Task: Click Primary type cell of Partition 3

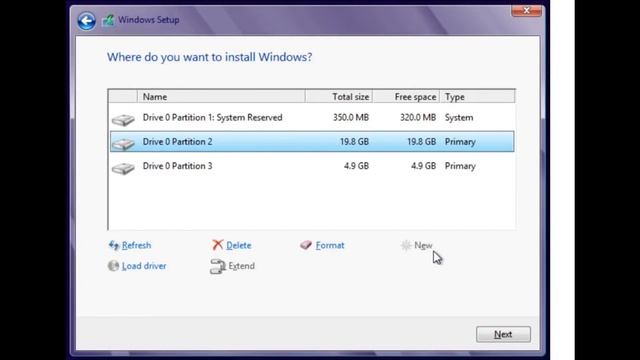Action: [x=460, y=166]
